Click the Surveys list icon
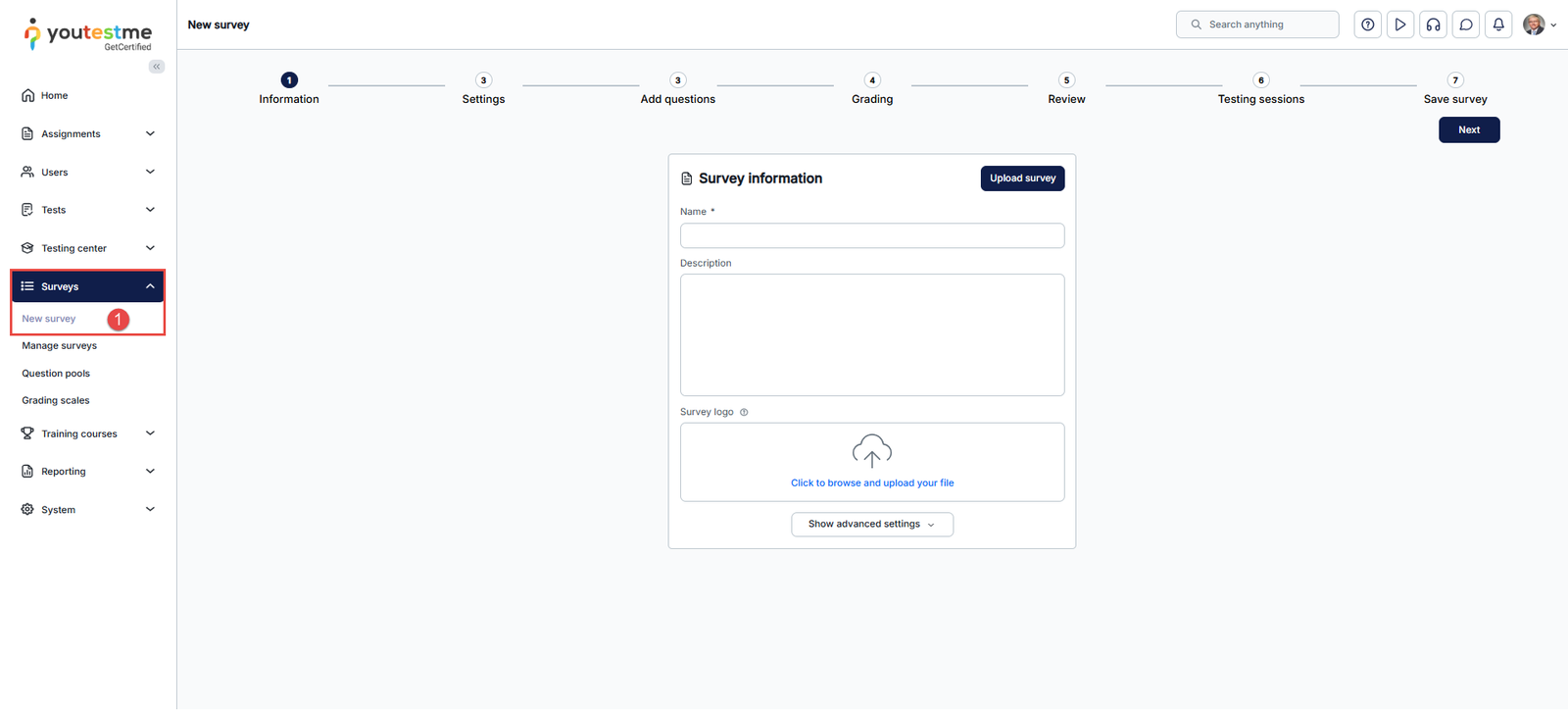Screen dimensions: 1568x710 27,286
